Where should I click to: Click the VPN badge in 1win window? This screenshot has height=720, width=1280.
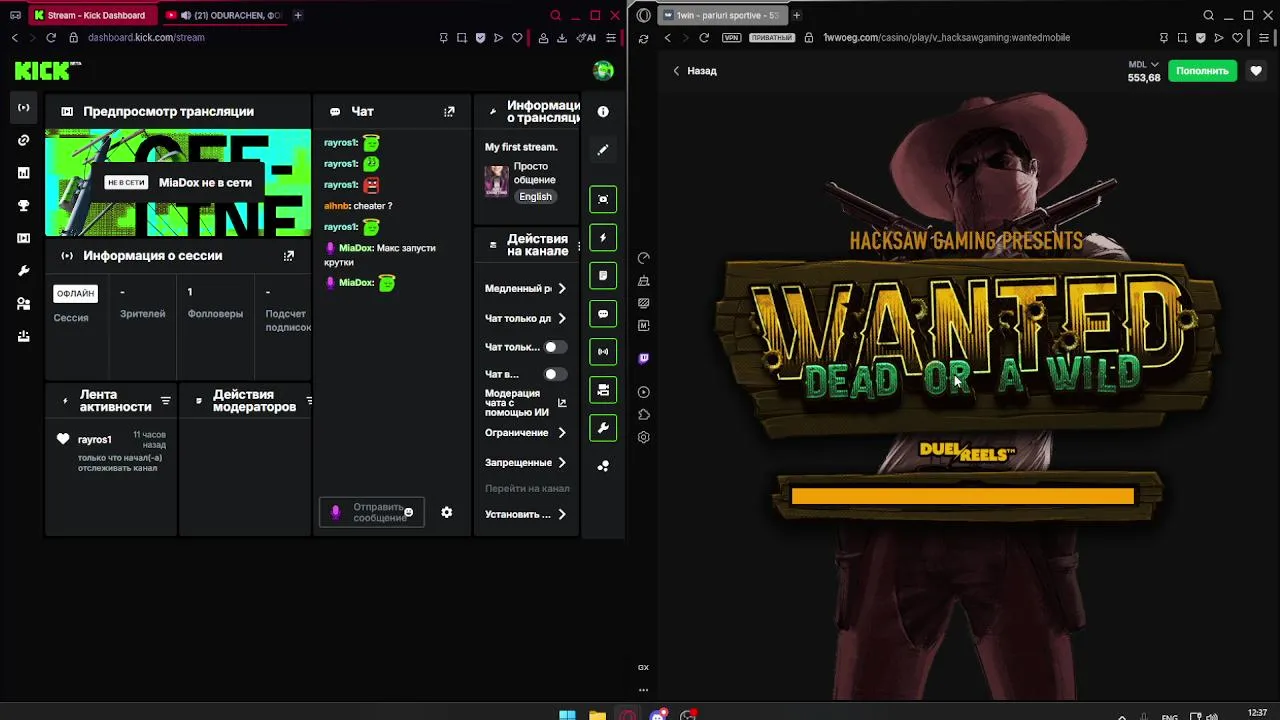(730, 38)
